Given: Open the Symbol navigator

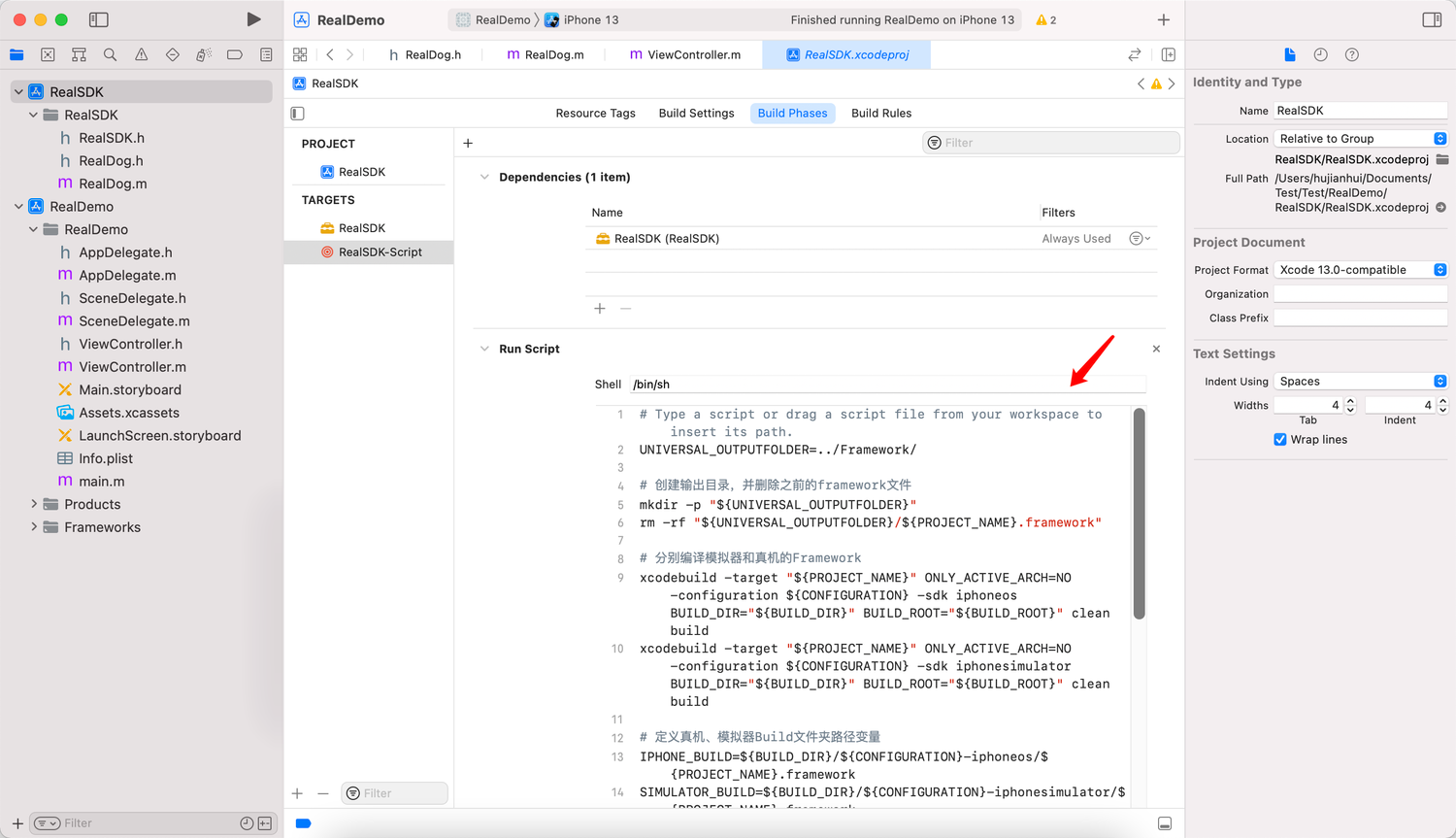Looking at the screenshot, I should point(79,55).
